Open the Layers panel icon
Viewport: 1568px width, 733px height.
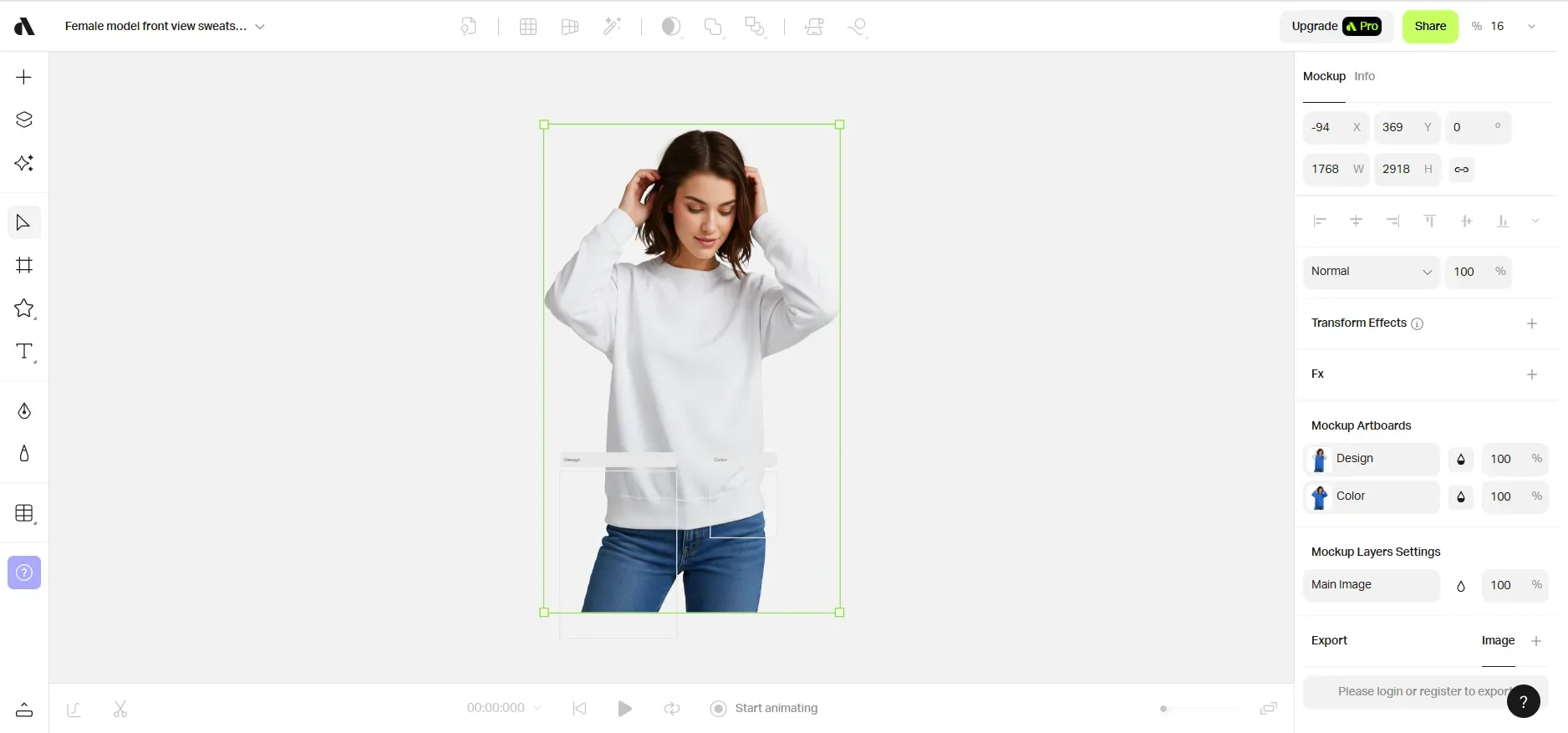click(24, 120)
